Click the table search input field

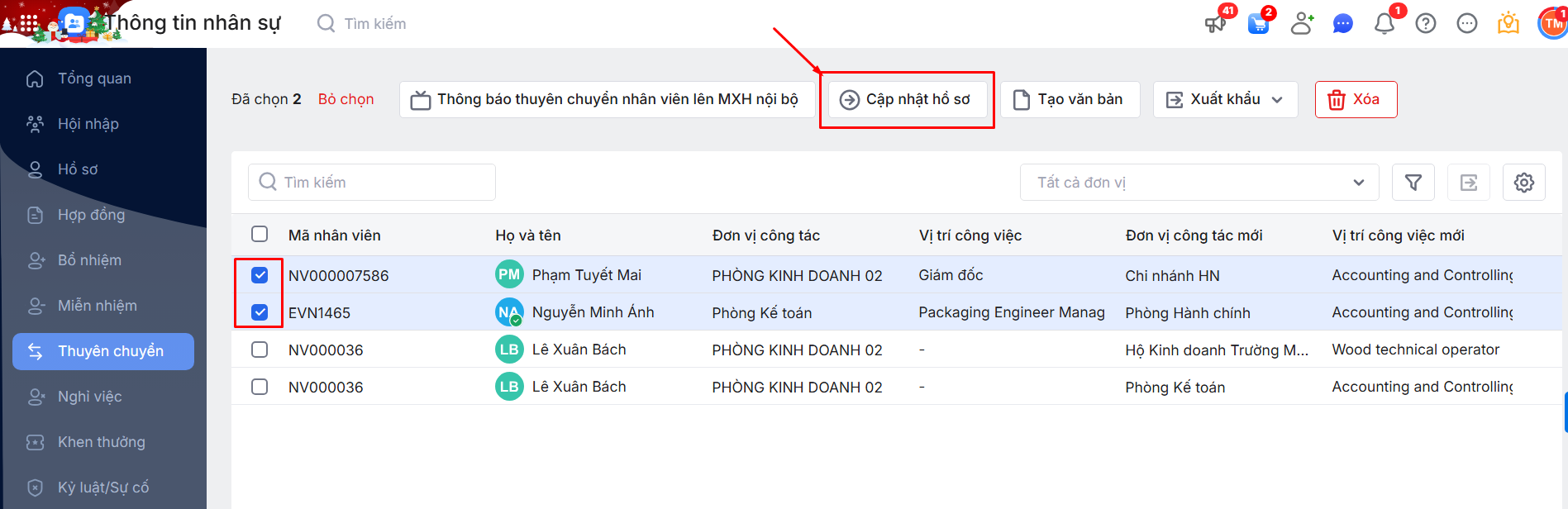pyautogui.click(x=372, y=183)
